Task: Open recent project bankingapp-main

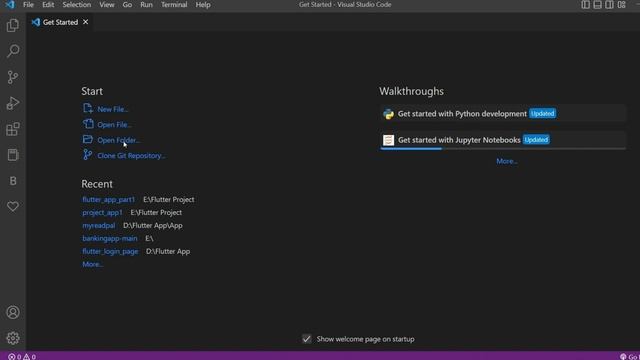Action: pos(110,238)
